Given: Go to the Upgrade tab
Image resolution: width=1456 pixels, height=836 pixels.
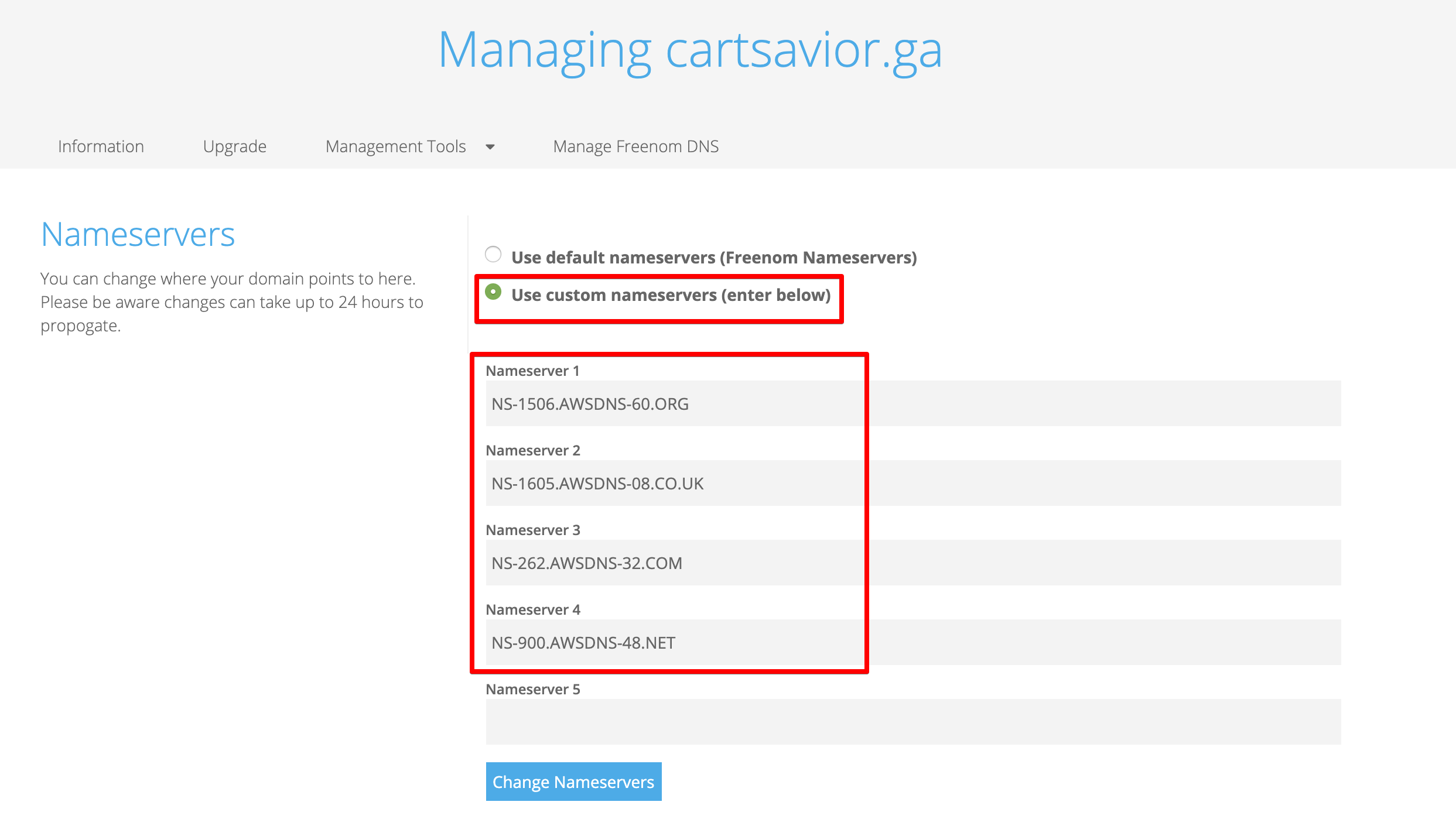Looking at the screenshot, I should click(x=234, y=146).
